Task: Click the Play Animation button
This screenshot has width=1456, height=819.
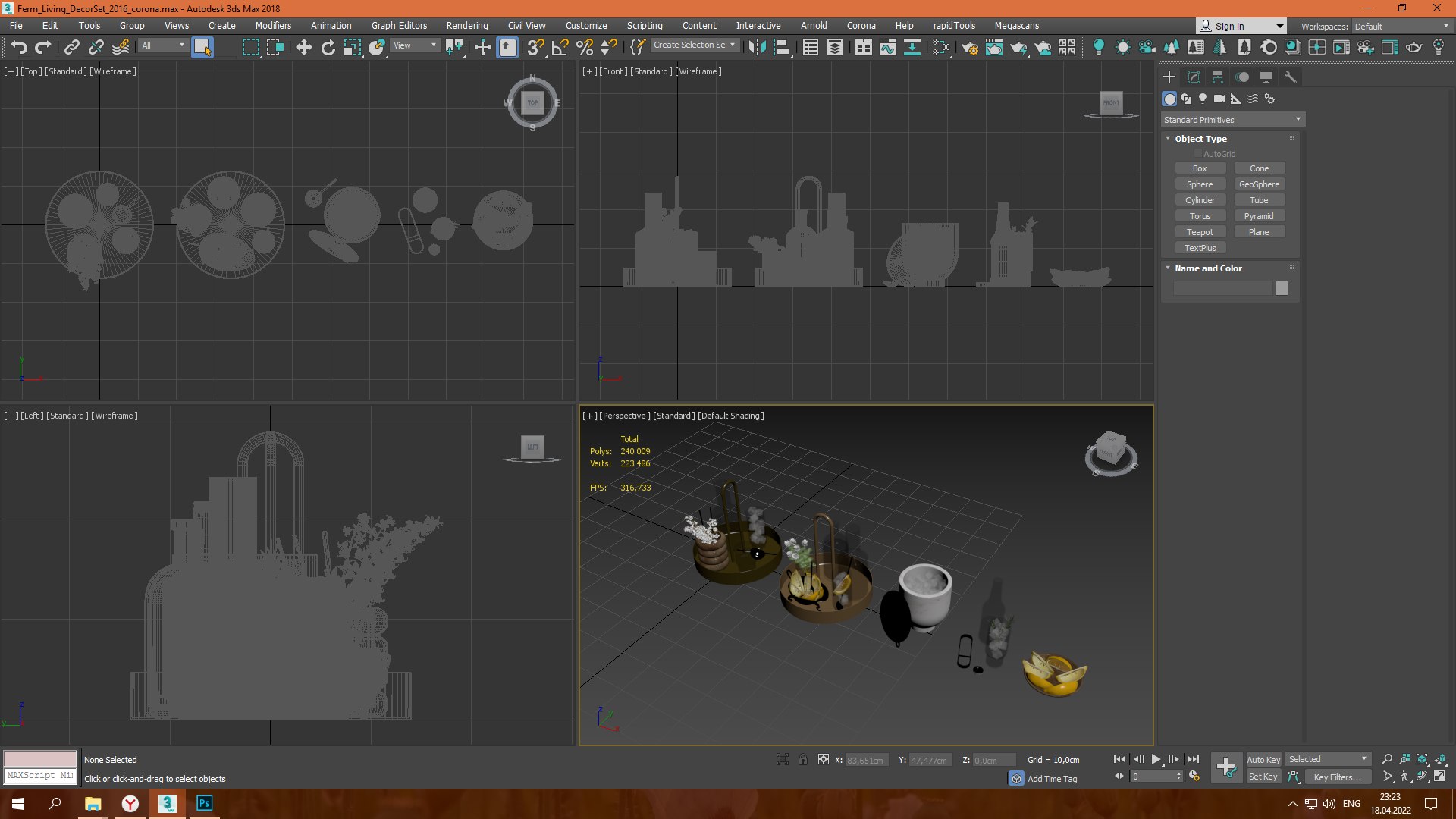Action: (x=1156, y=759)
